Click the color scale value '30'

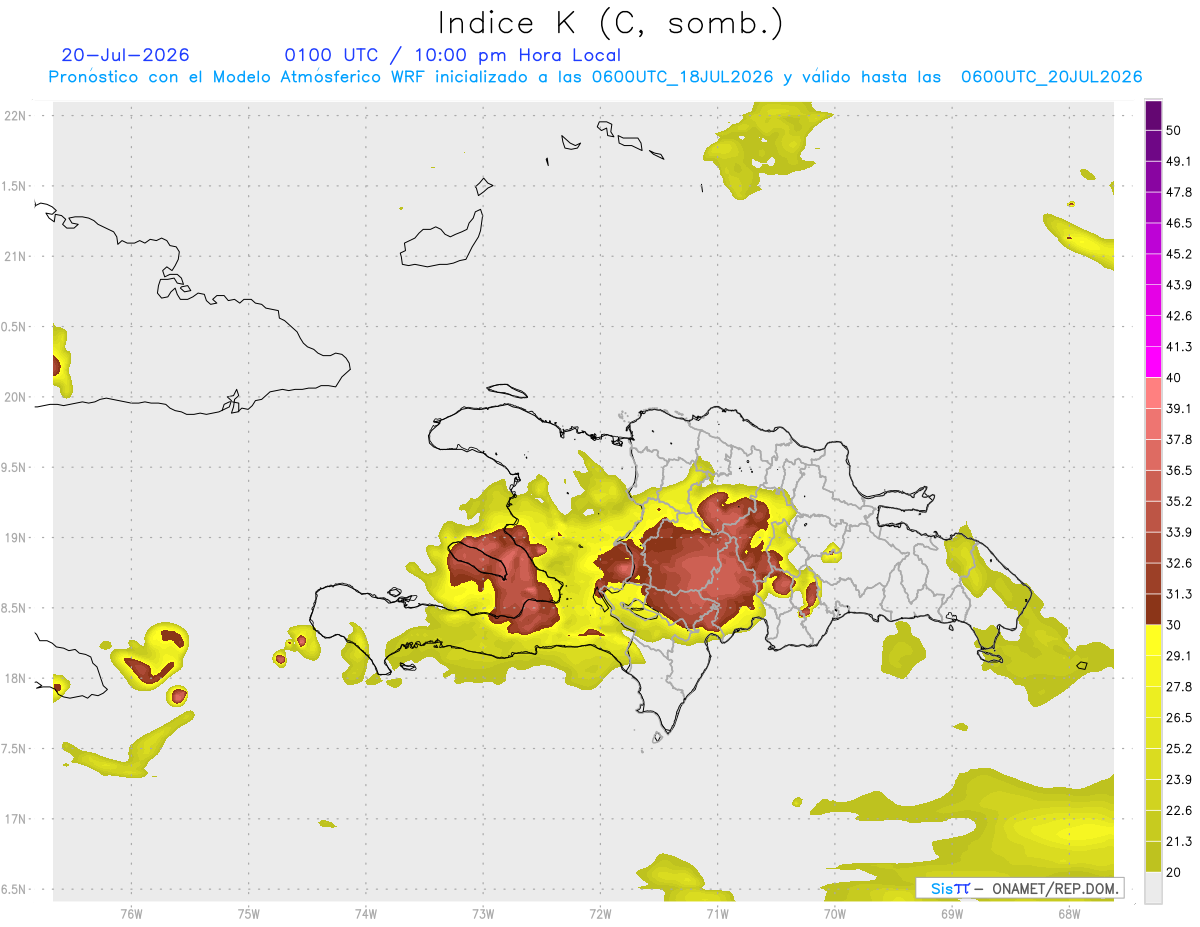(x=1174, y=625)
